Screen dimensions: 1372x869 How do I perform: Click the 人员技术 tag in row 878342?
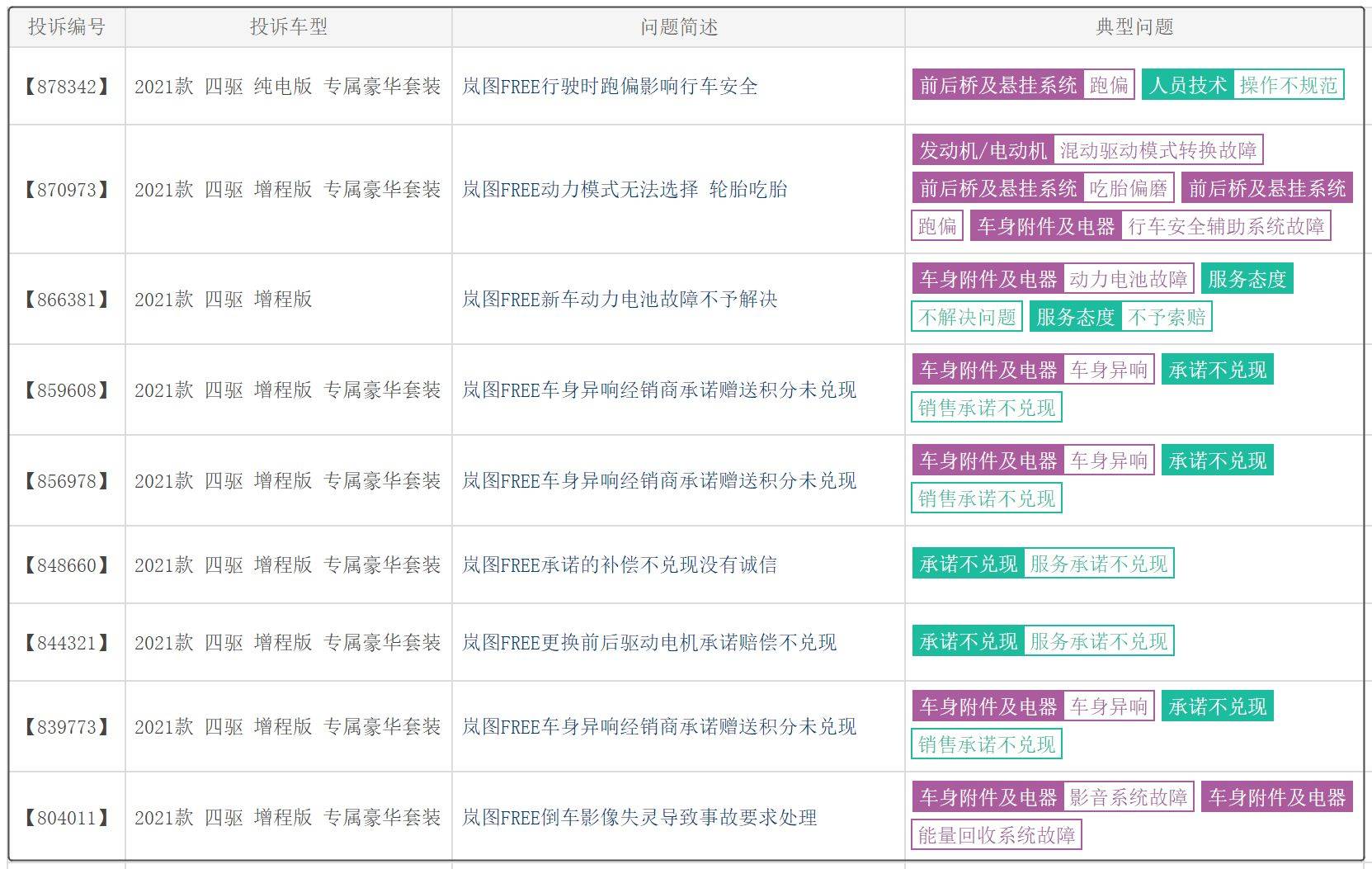pos(1188,85)
